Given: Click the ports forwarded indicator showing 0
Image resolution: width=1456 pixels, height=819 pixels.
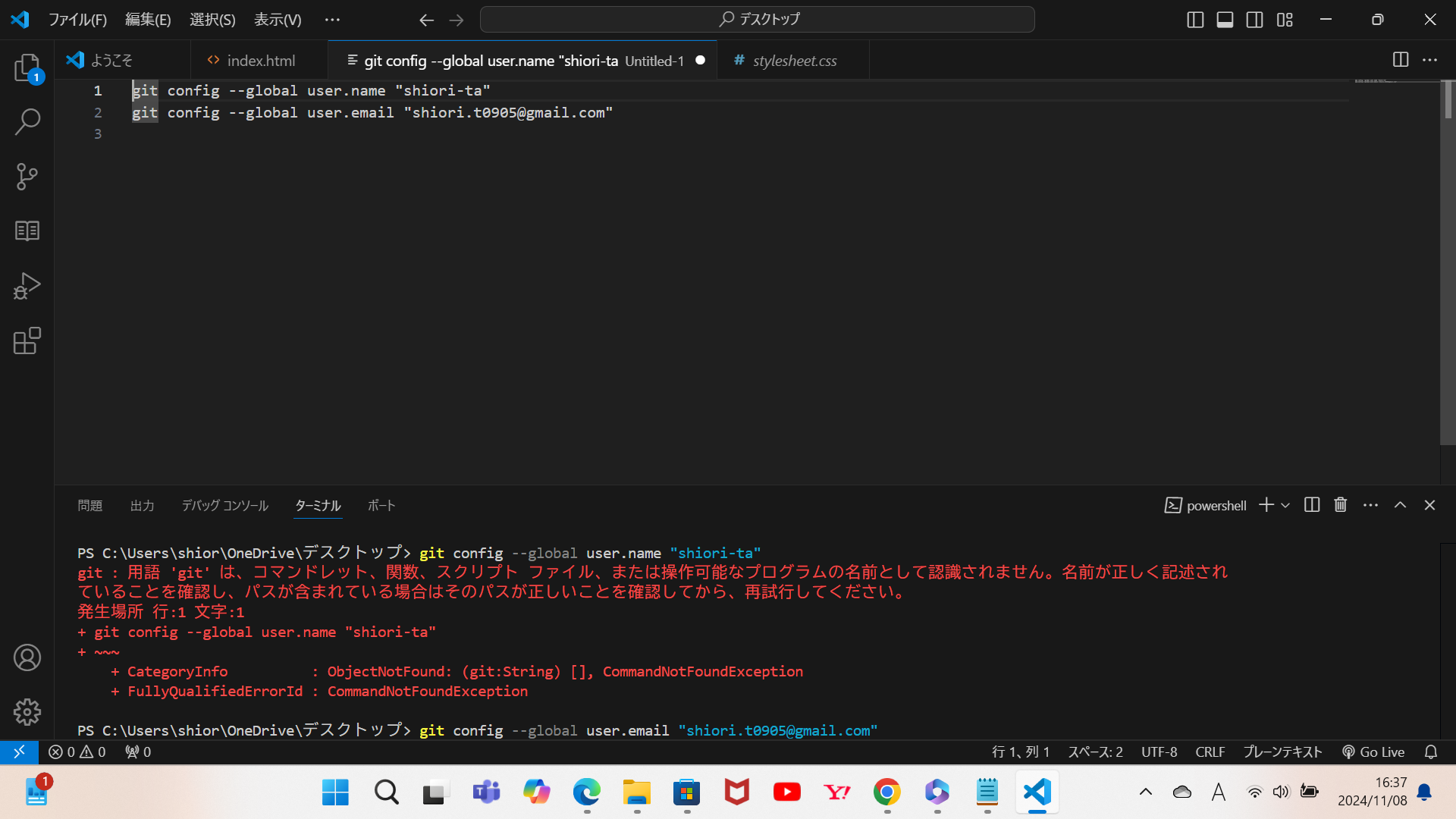Looking at the screenshot, I should [x=138, y=752].
